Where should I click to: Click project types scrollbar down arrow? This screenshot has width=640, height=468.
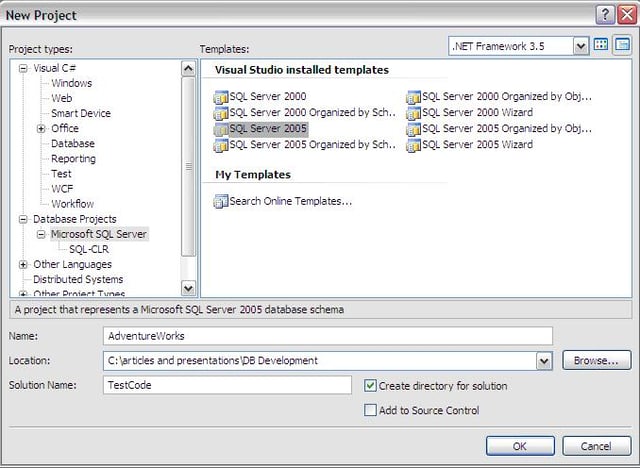pos(188,288)
